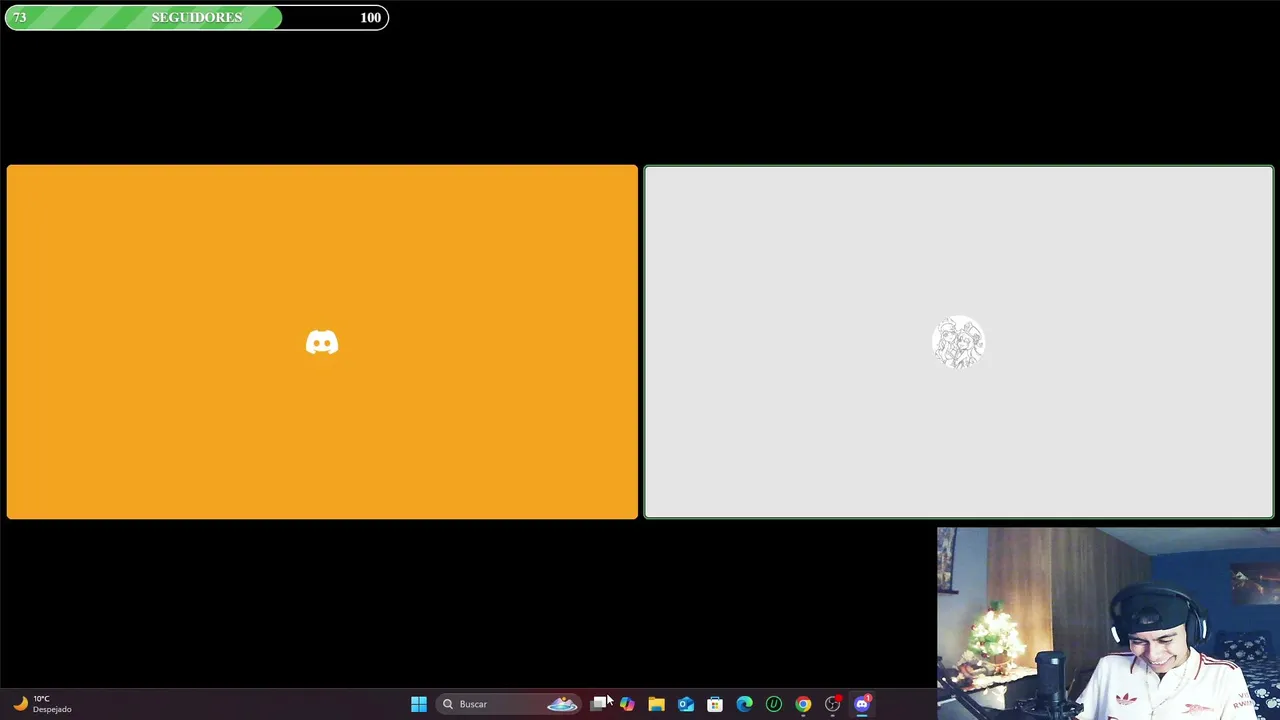Viewport: 1280px width, 720px height.
Task: Open the green circular U app icon
Action: tap(774, 704)
